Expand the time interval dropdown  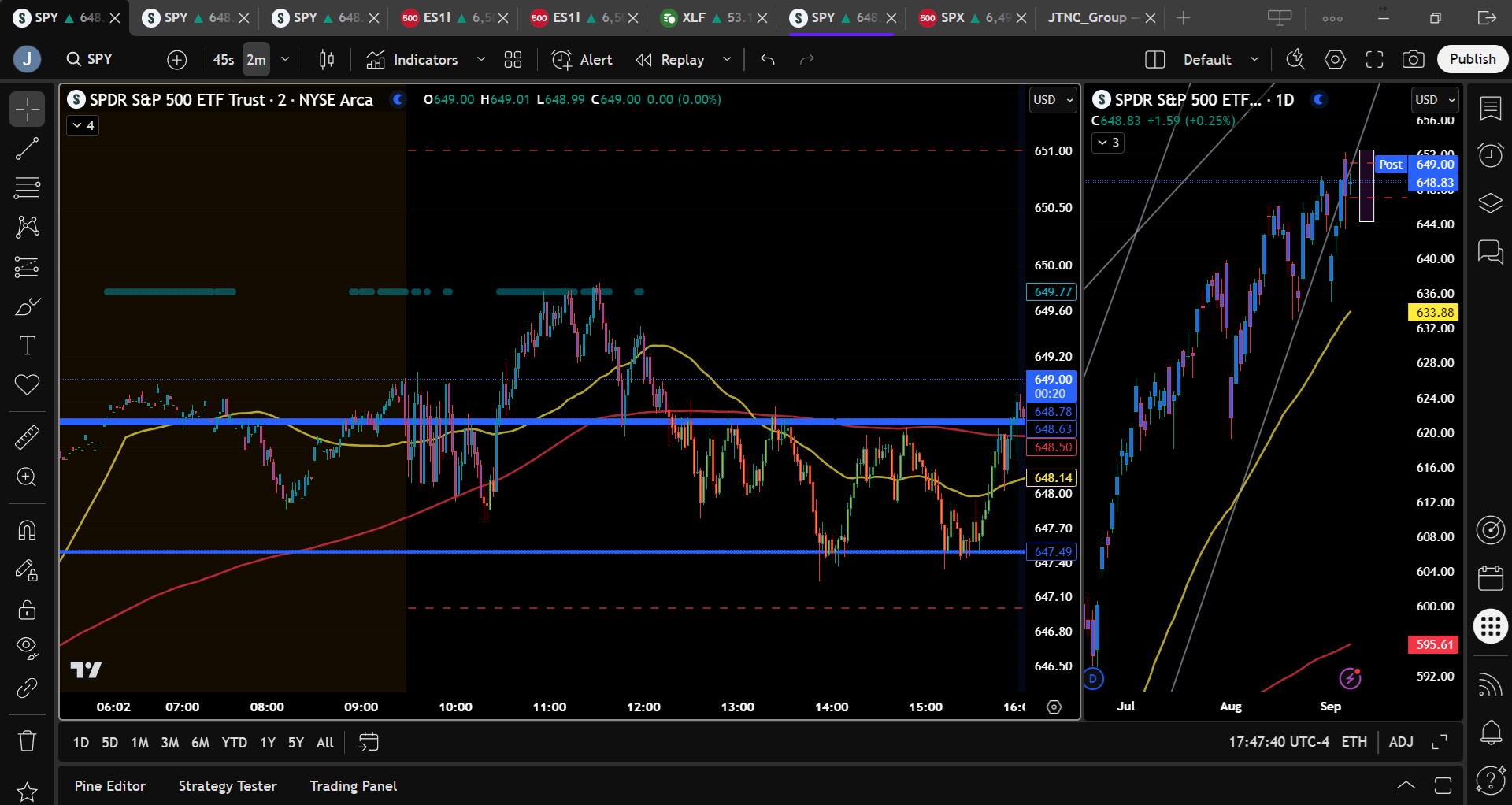(285, 59)
